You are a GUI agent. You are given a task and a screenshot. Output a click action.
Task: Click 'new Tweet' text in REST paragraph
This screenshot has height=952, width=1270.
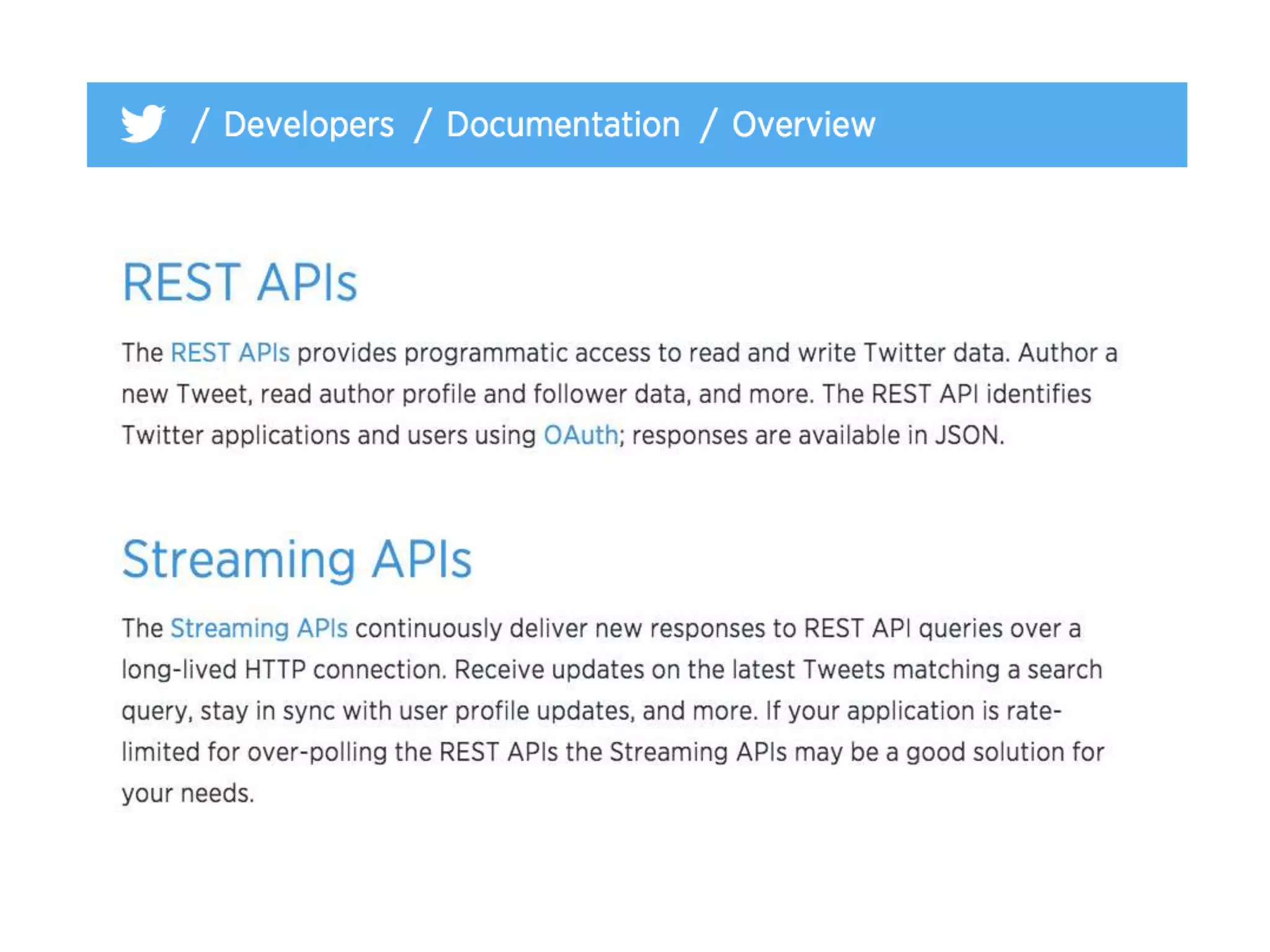tap(185, 394)
